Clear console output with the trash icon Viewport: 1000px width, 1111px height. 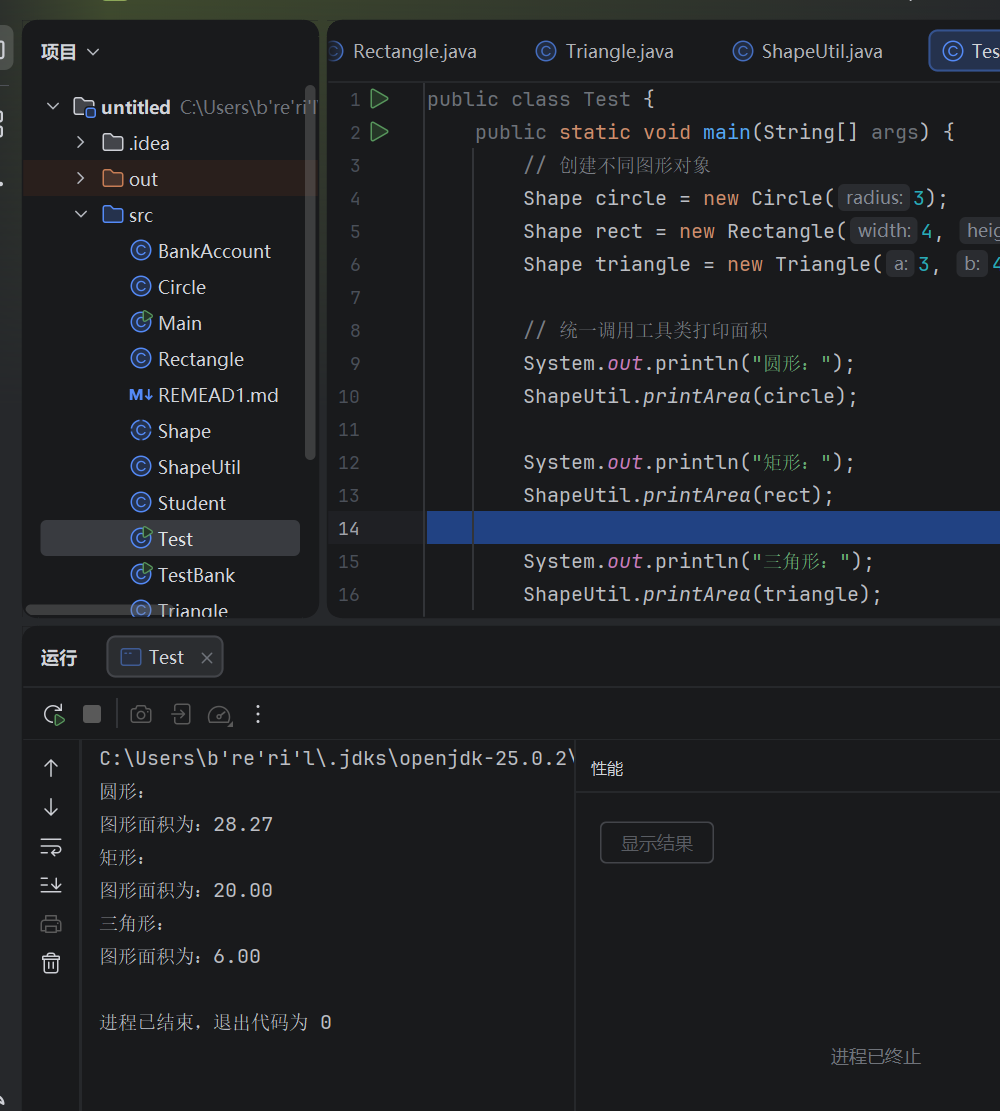pos(51,963)
